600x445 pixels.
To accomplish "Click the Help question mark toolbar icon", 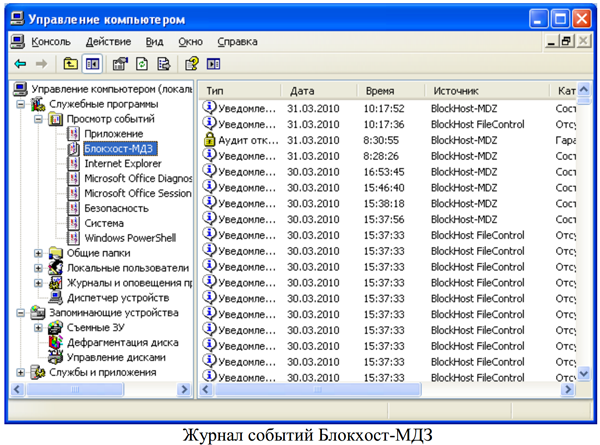I will click(192, 64).
